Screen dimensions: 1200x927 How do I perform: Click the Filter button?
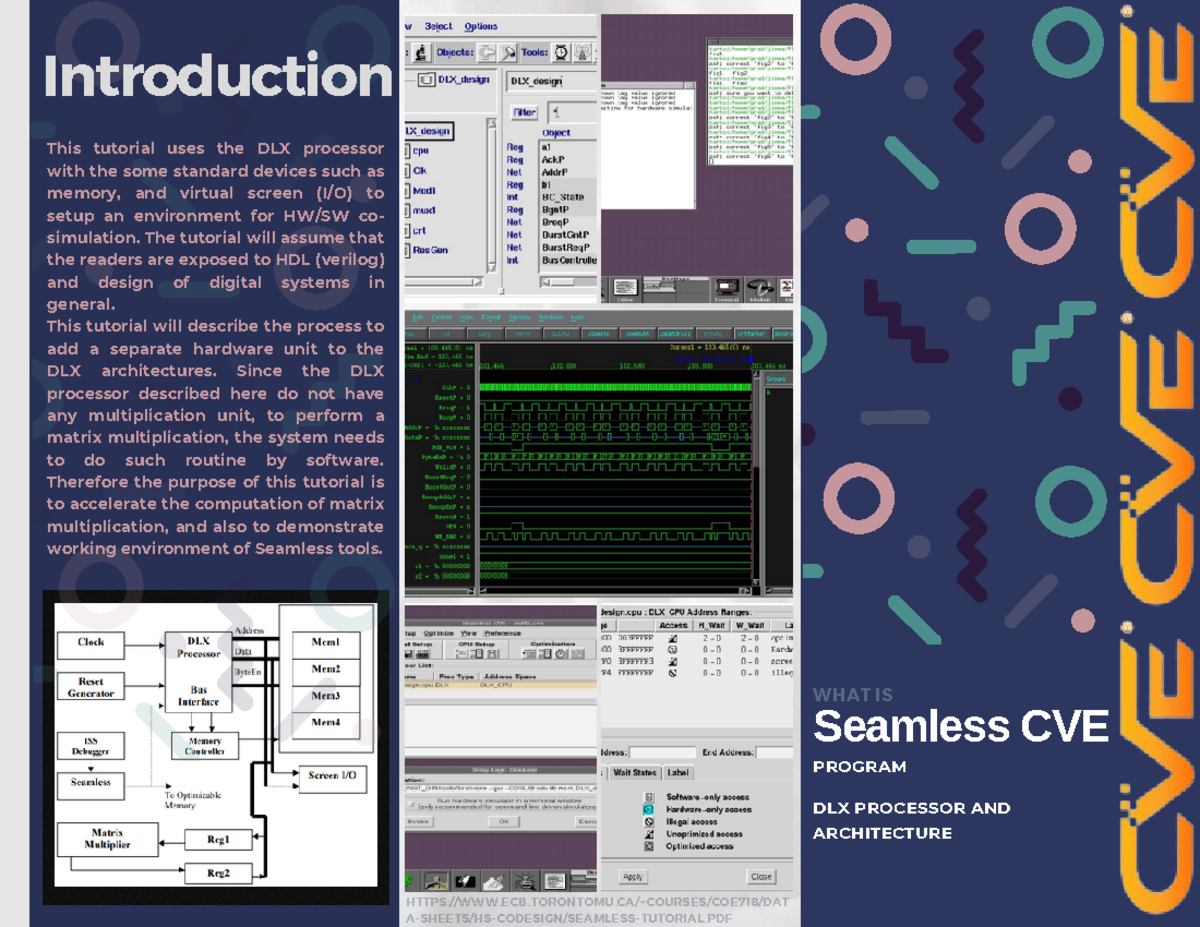[x=524, y=111]
